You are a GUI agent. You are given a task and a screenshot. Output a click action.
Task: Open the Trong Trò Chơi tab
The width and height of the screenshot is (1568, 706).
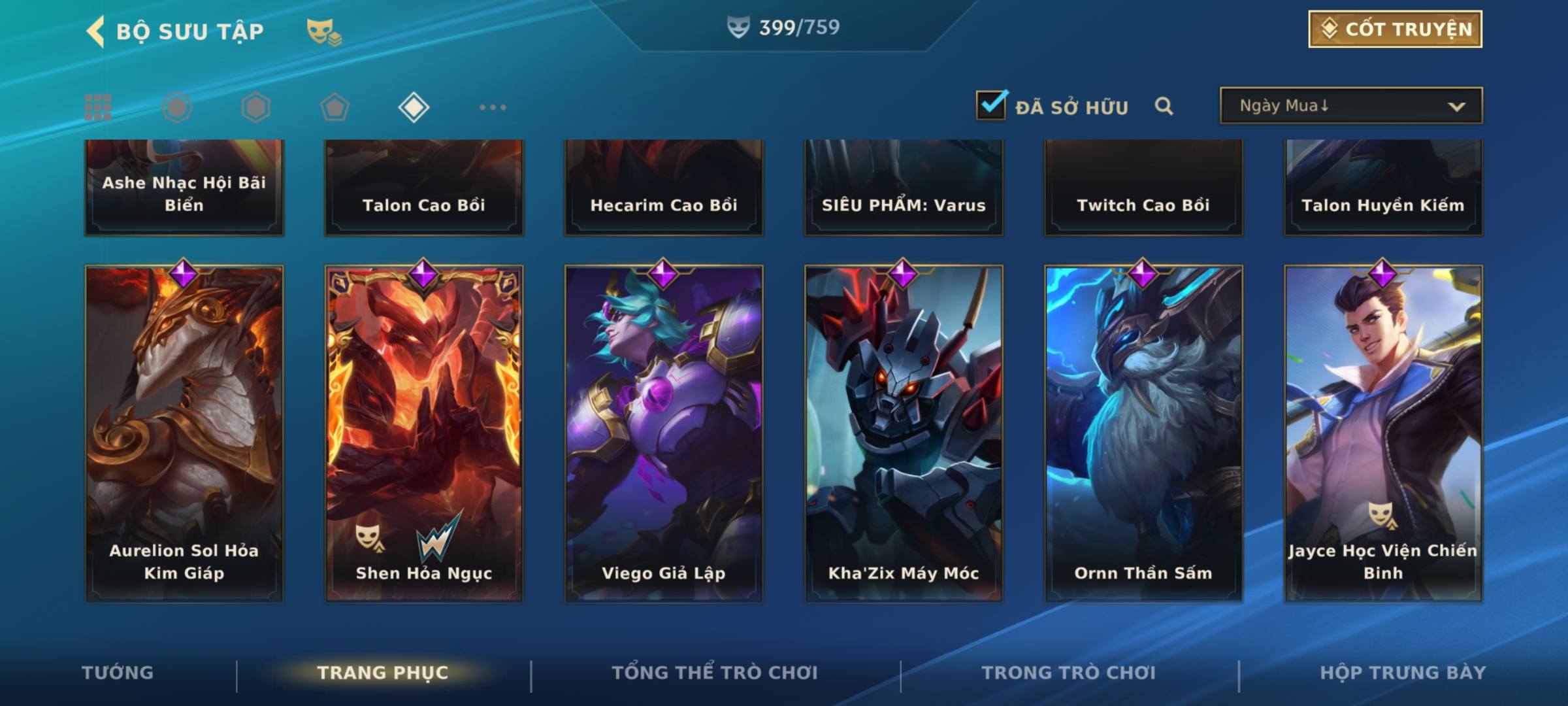coord(1069,673)
